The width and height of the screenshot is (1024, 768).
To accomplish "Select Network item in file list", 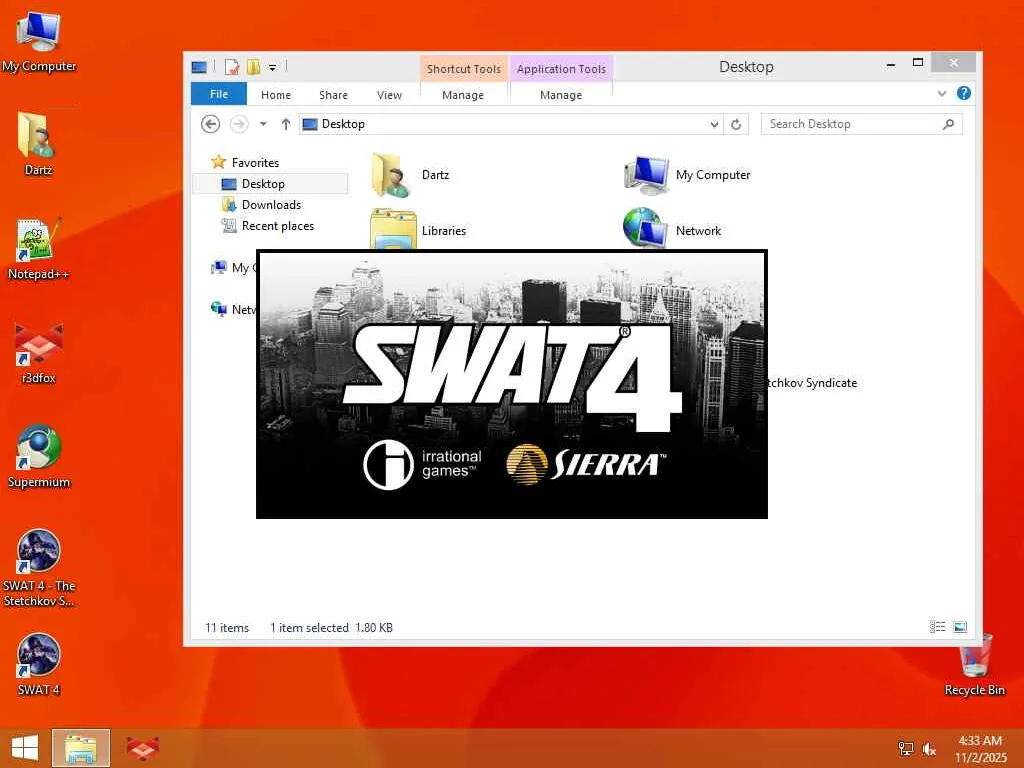I will pyautogui.click(x=672, y=230).
